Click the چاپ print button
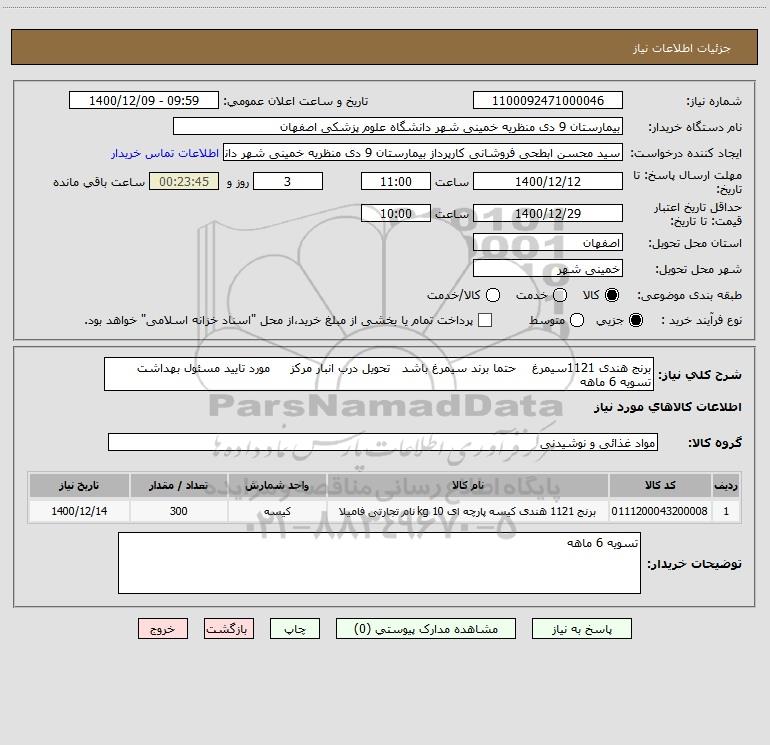Screen dimensions: 770x745 point(295,629)
